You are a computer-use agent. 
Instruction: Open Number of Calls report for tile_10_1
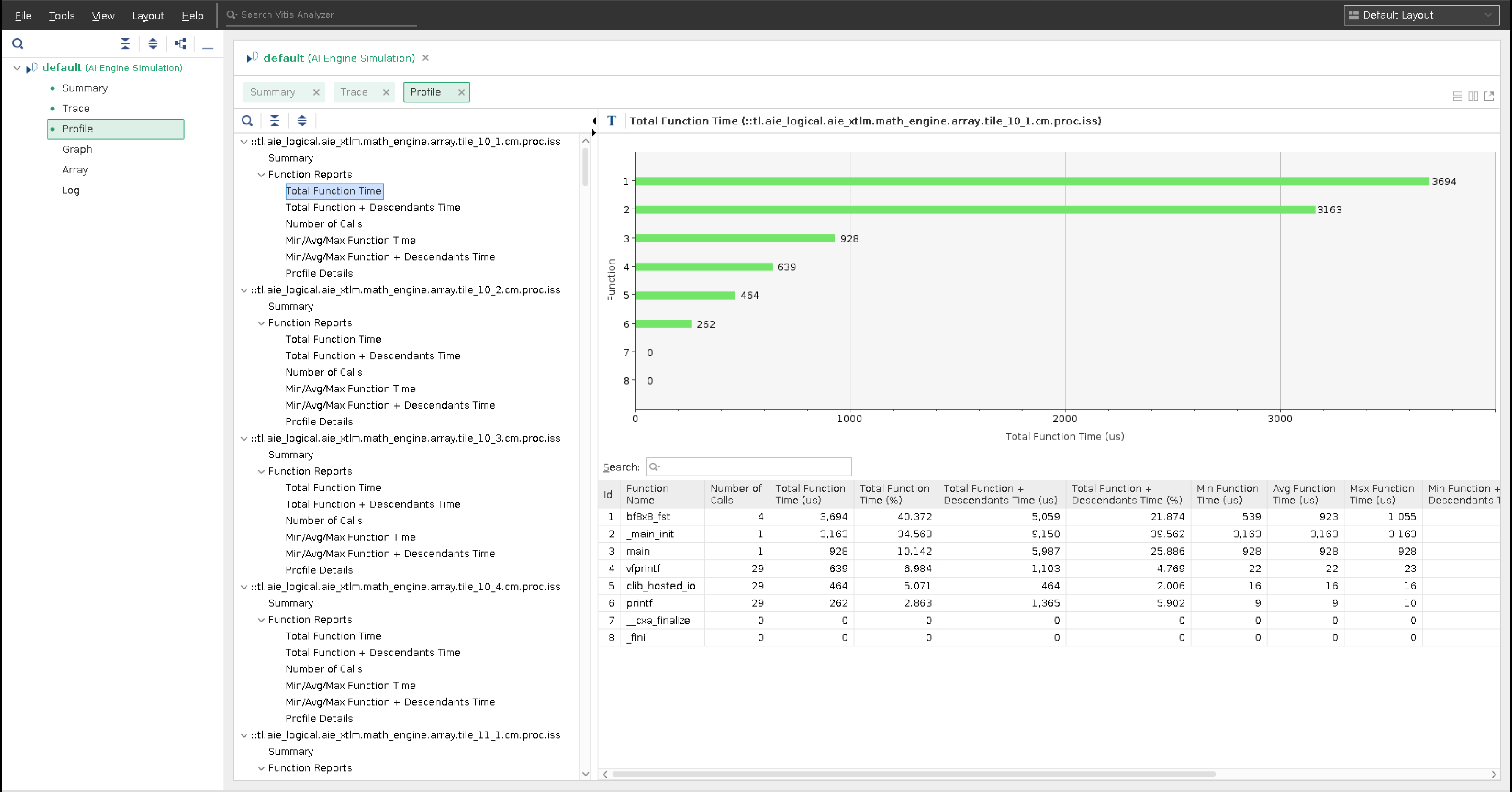pyautogui.click(x=323, y=224)
